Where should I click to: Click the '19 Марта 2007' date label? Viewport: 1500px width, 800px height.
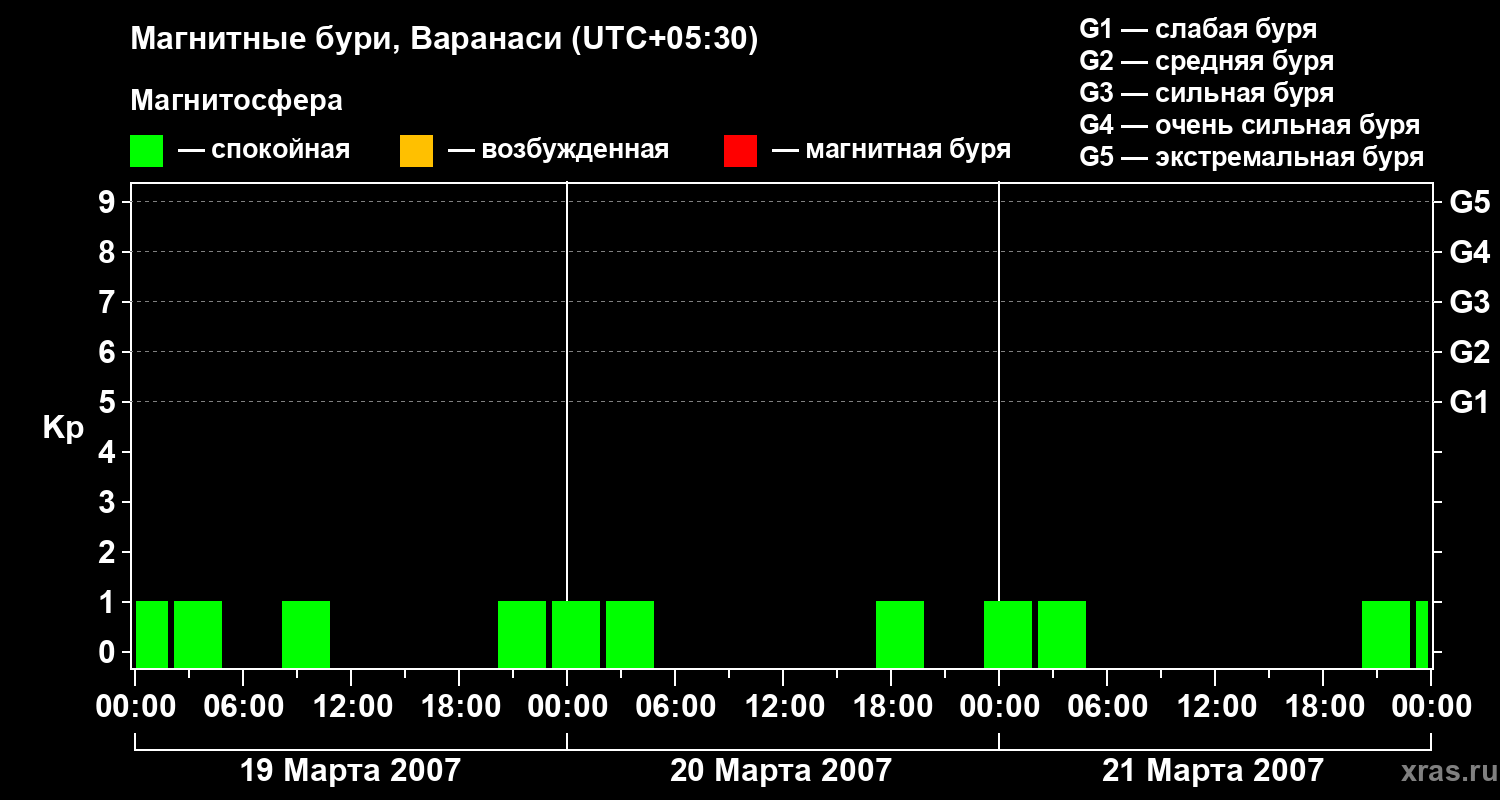tap(351, 770)
